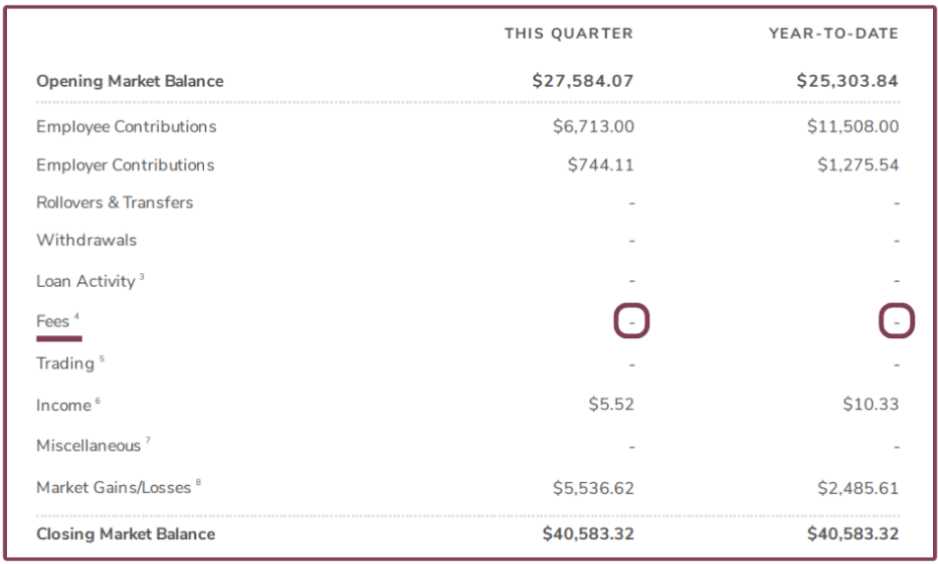
Task: Click the circled Fees dash under This Quarter
Action: 631,323
